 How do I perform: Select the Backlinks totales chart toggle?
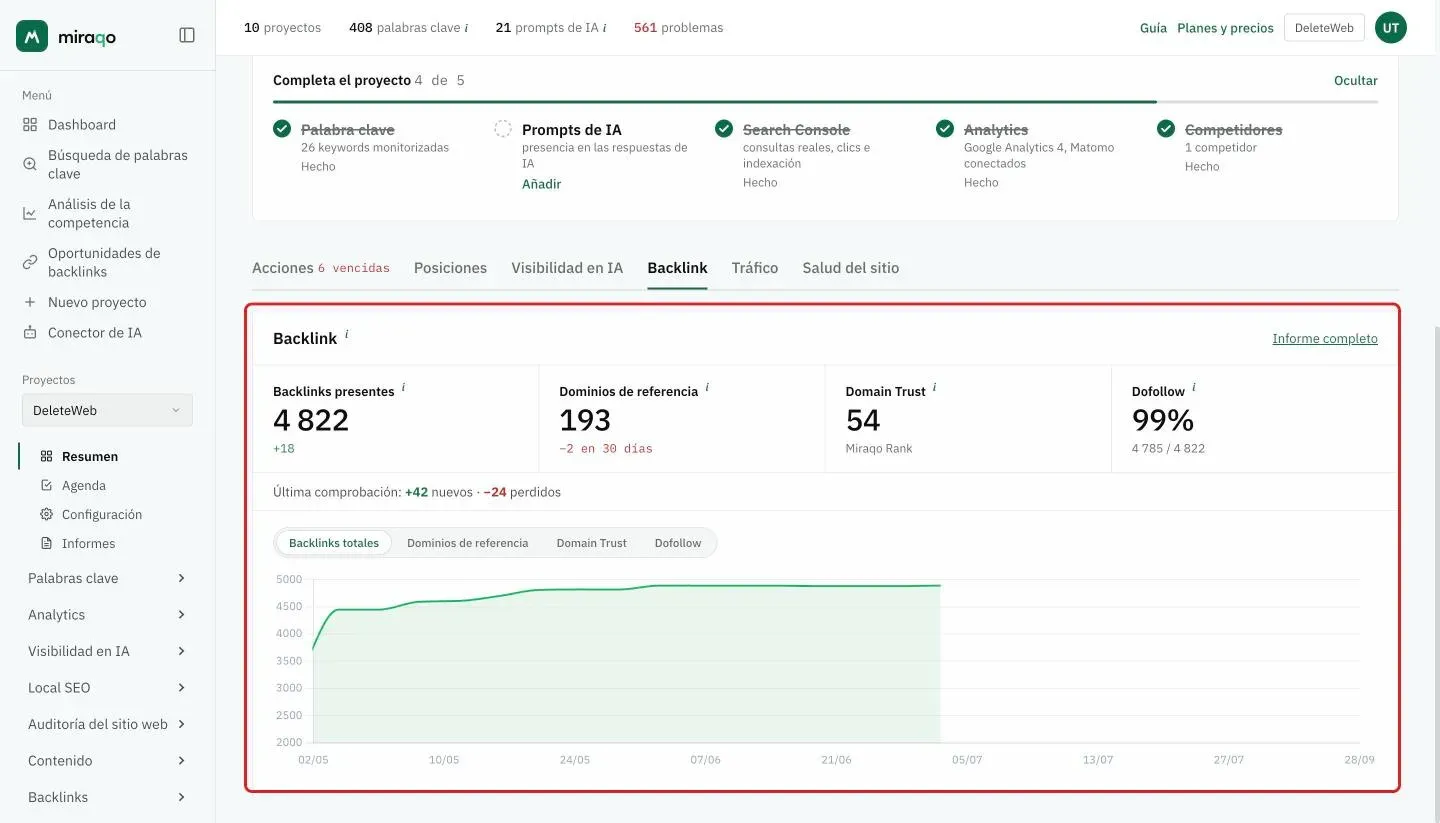tap(334, 543)
